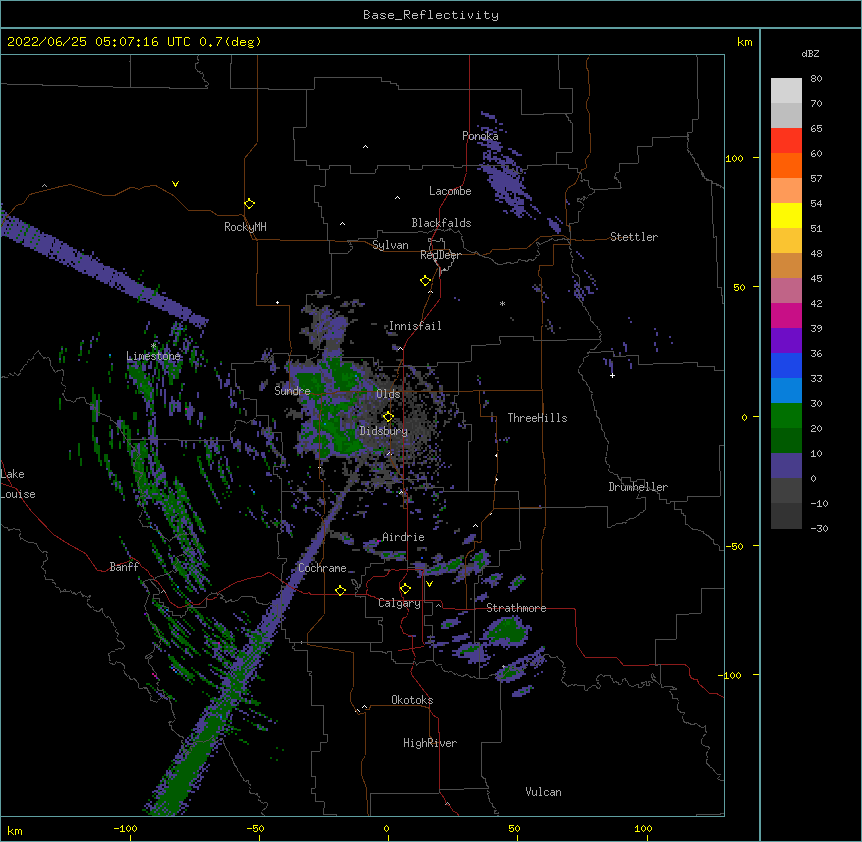Click the yellow radar site marker near Olds
This screenshot has height=842, width=862.
point(388,417)
